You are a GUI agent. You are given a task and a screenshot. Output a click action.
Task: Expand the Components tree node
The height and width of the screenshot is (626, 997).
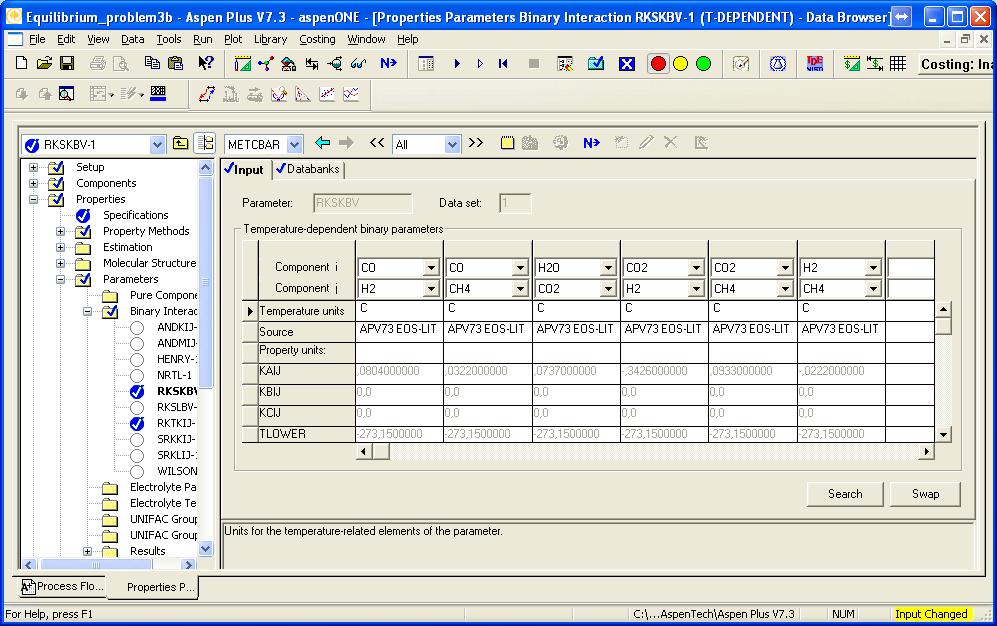pos(34,183)
